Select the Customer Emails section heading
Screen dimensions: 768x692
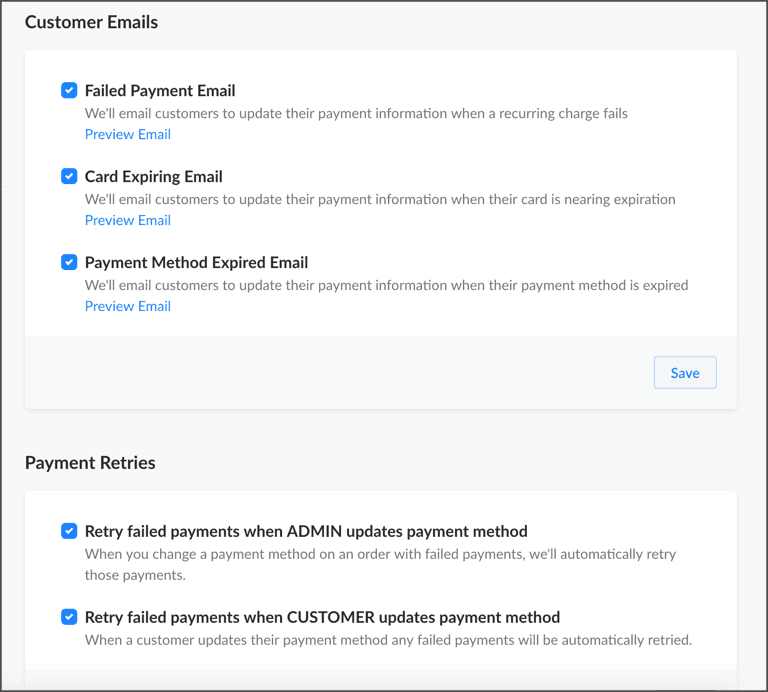tap(92, 22)
